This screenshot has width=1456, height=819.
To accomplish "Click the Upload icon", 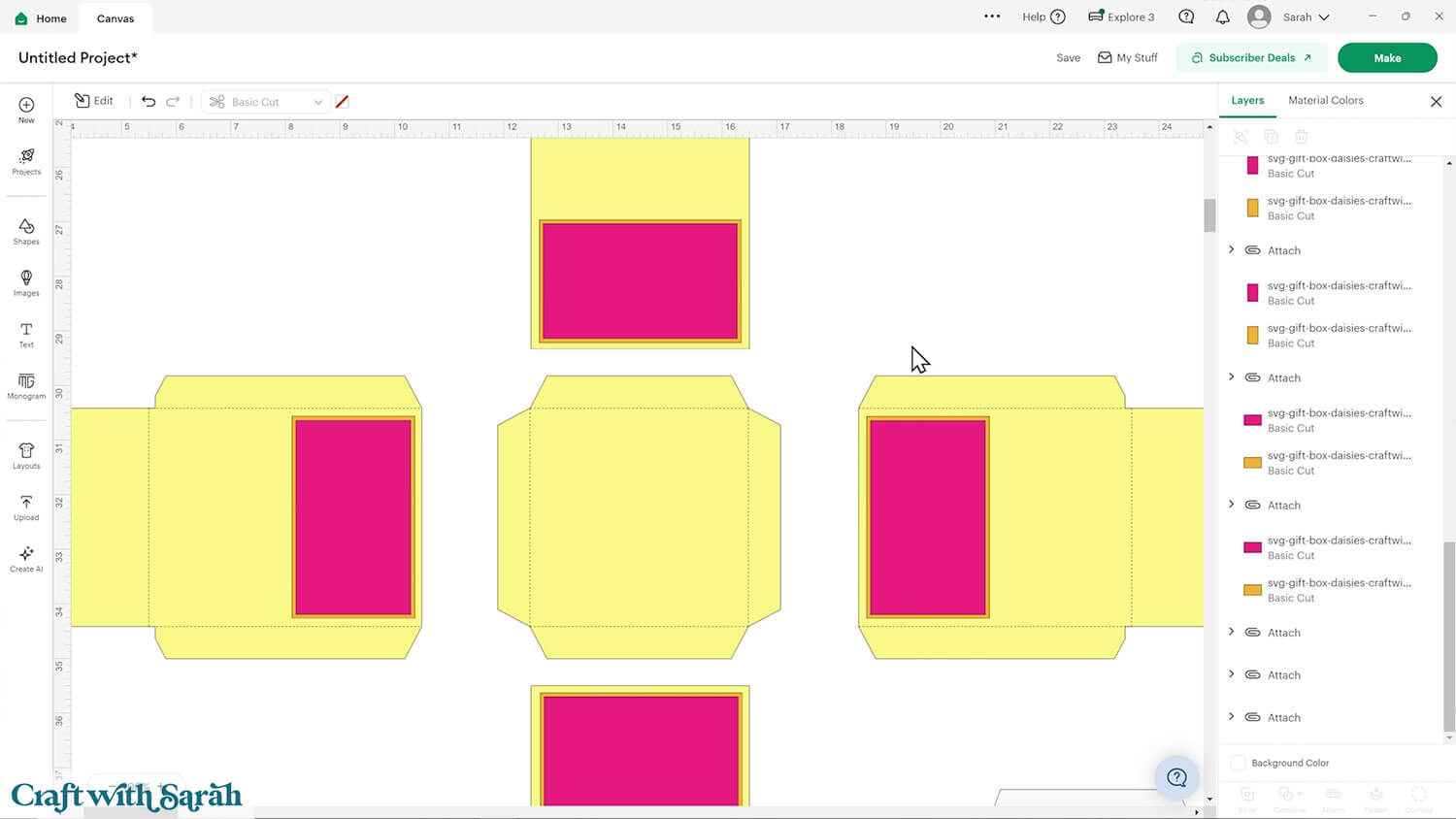I will pos(26,508).
